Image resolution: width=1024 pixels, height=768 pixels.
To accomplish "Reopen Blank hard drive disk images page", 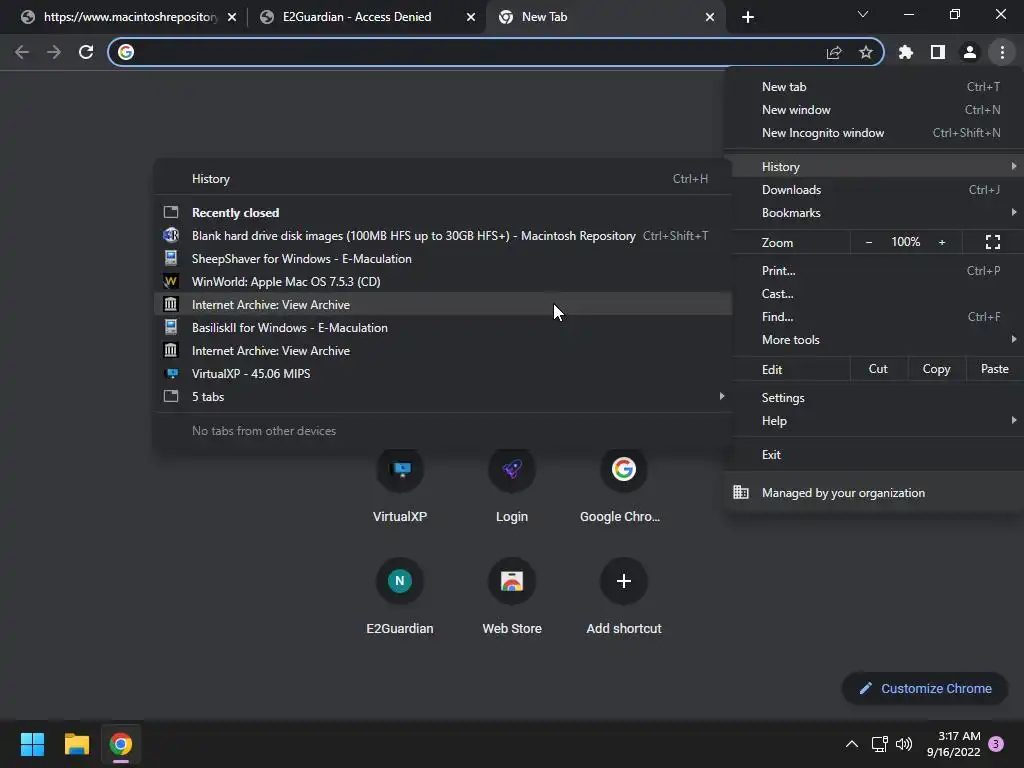I will point(443,236).
